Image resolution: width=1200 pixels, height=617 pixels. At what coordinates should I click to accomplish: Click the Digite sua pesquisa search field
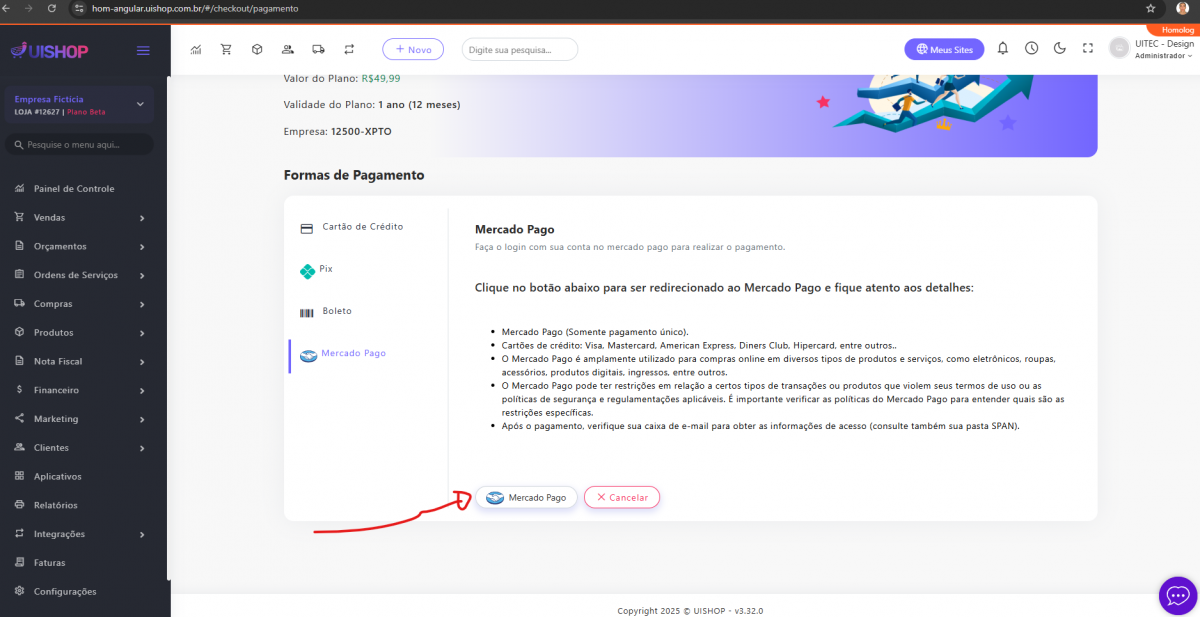(519, 49)
